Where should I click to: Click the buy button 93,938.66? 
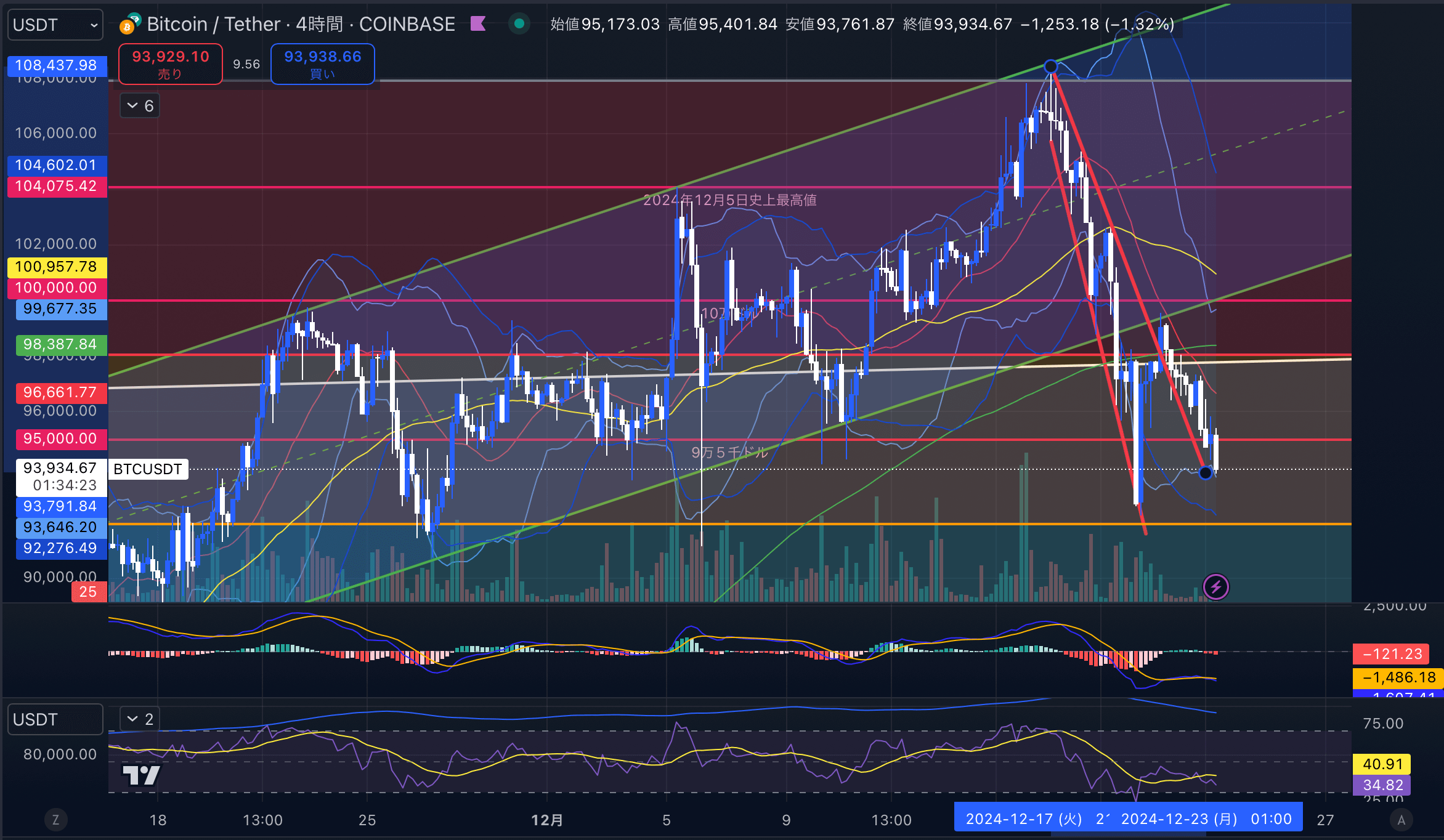pos(323,64)
